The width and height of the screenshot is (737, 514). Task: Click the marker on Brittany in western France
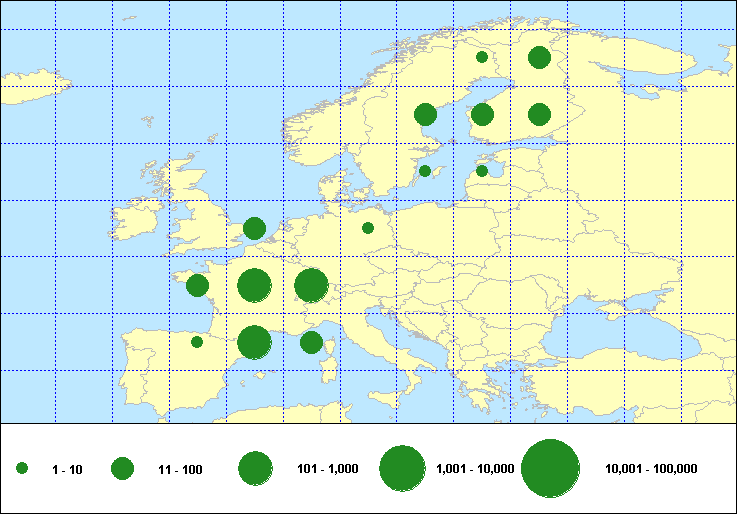(x=197, y=285)
